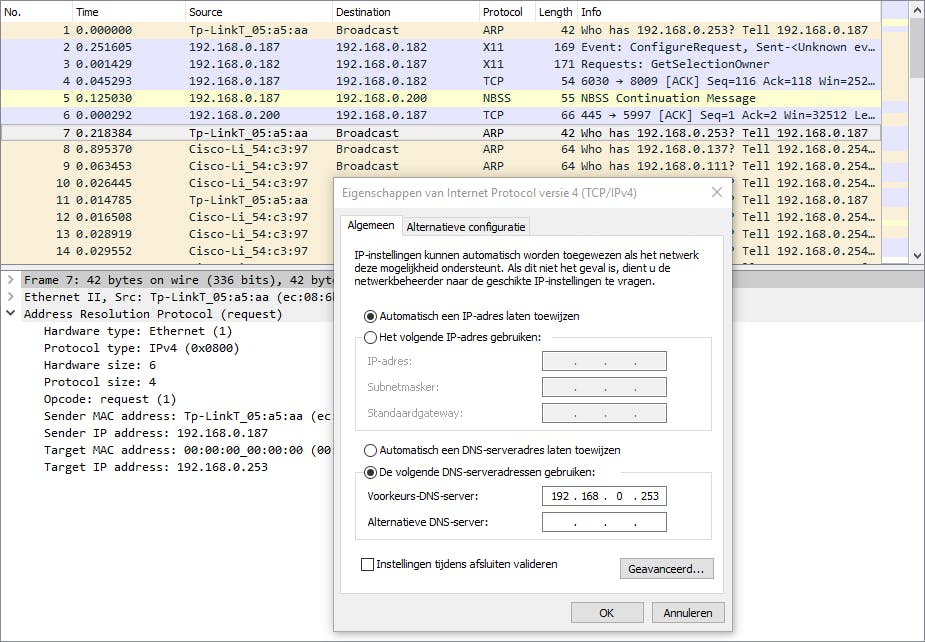Select packet 7 ARP request row
The height and width of the screenshot is (642, 925).
[440, 133]
